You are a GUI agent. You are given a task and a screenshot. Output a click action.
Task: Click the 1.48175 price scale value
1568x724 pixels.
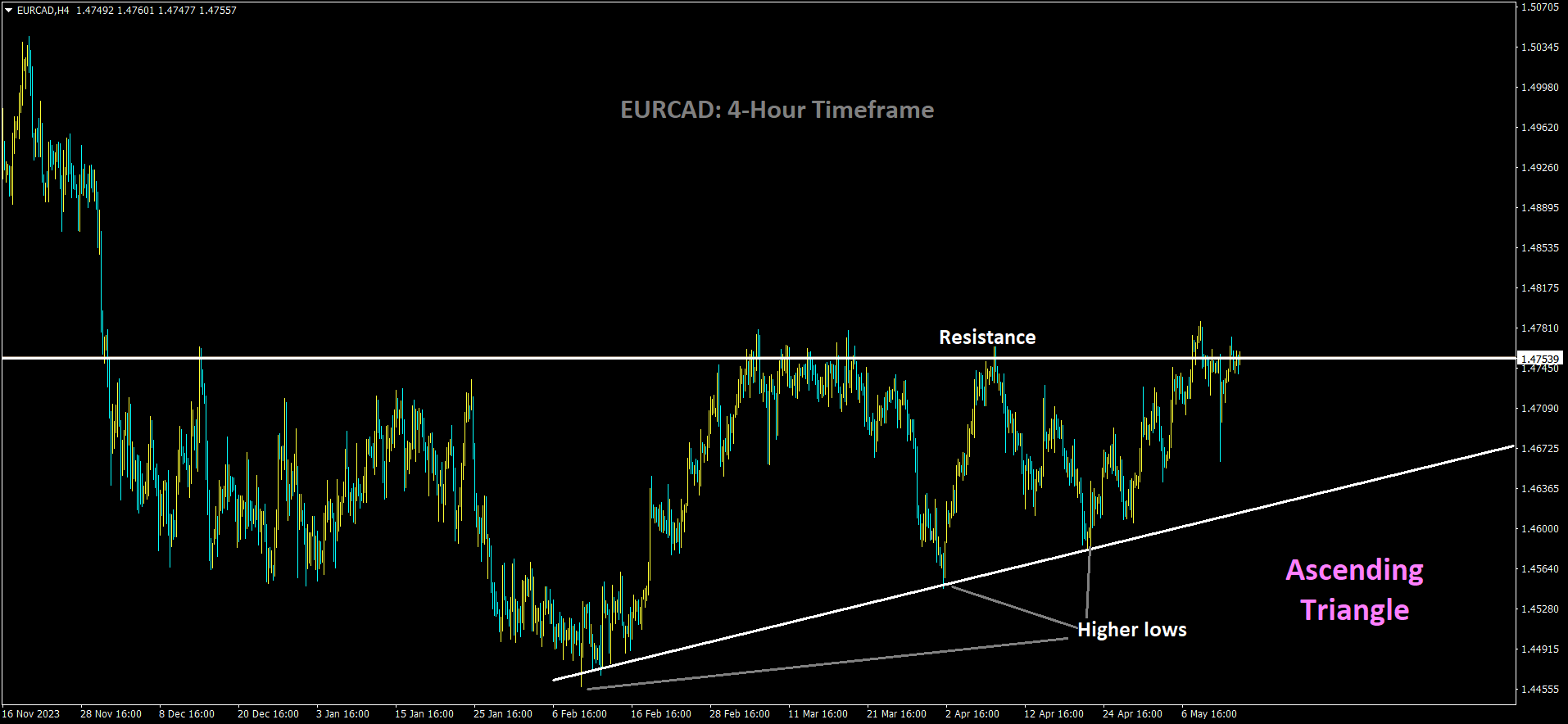(1540, 287)
